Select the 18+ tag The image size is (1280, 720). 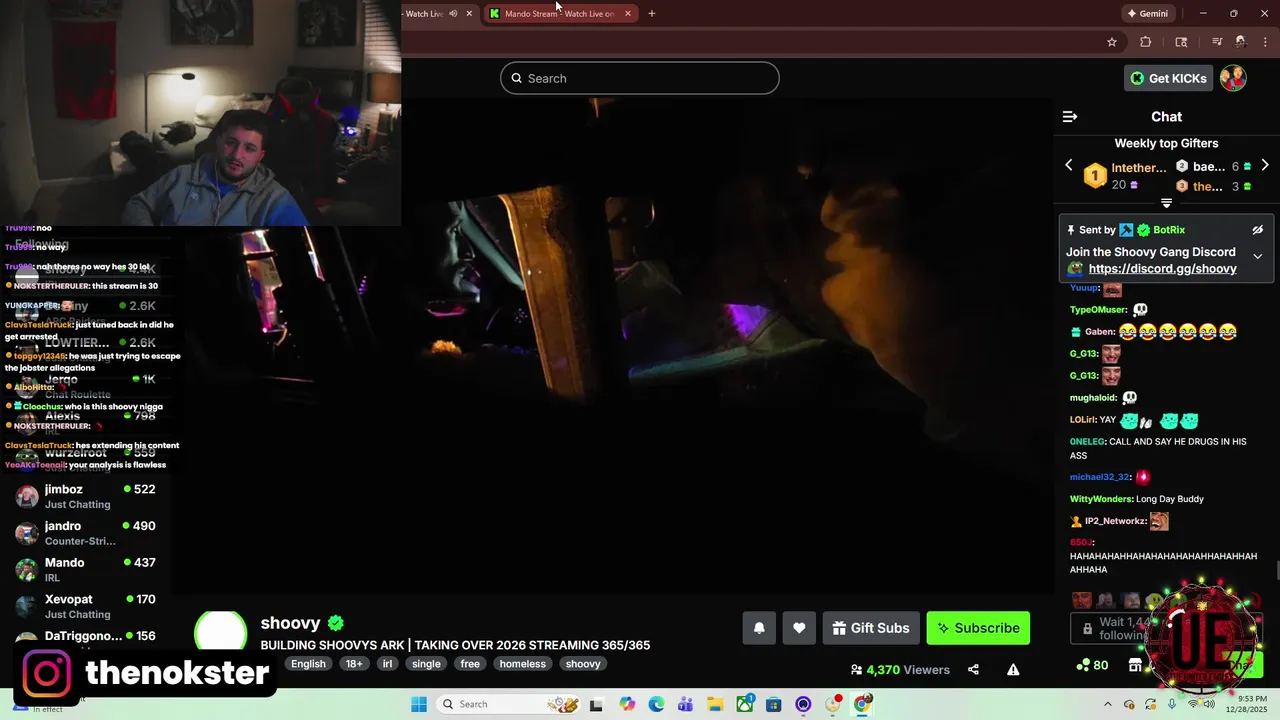tap(354, 664)
